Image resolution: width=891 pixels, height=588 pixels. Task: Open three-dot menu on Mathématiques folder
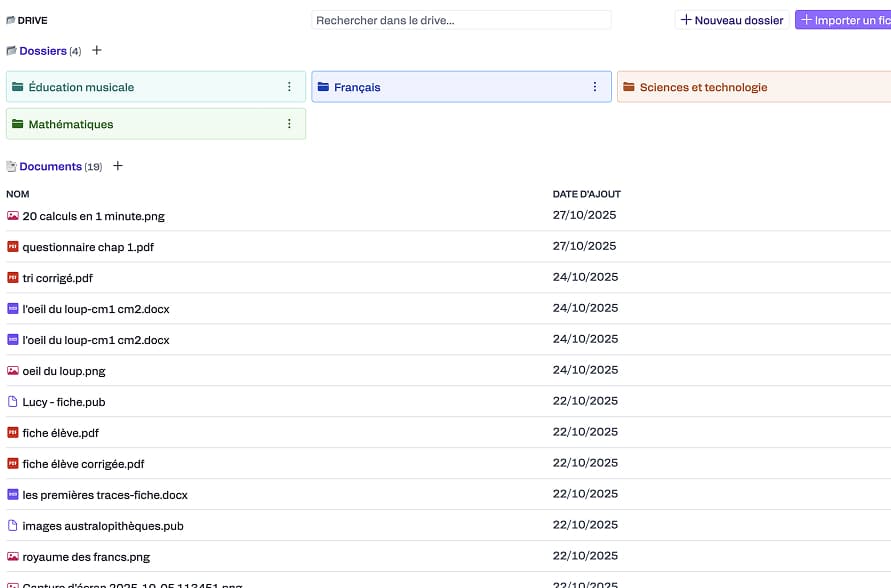(289, 124)
